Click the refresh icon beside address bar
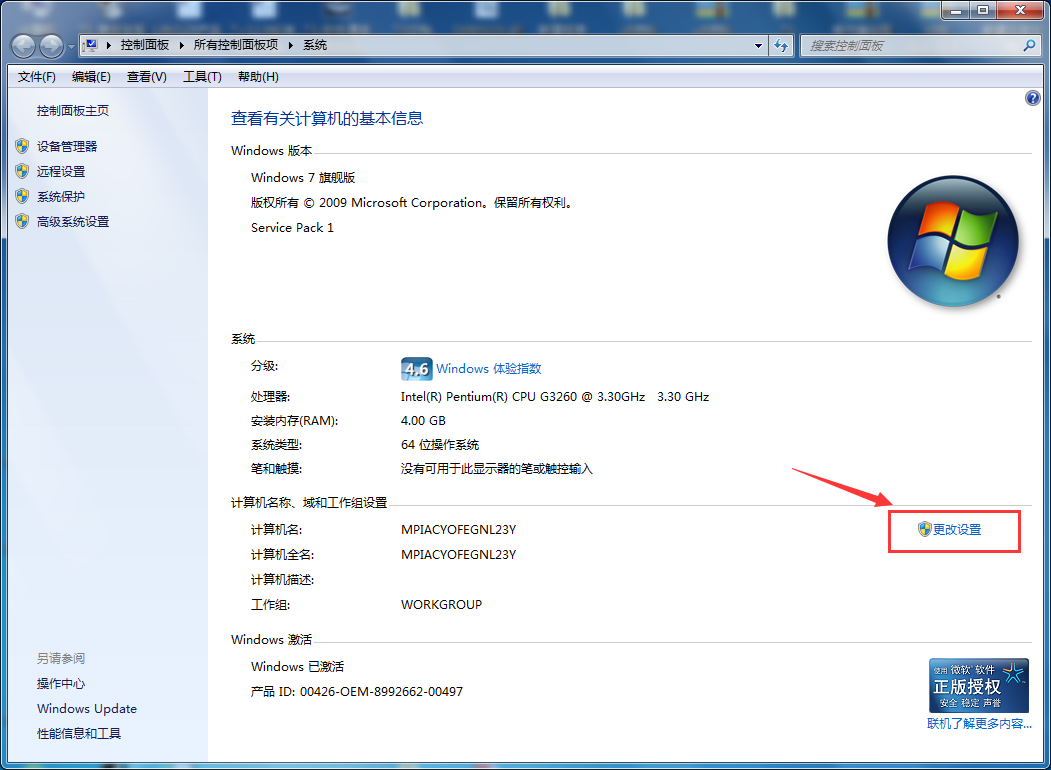 pyautogui.click(x=781, y=45)
